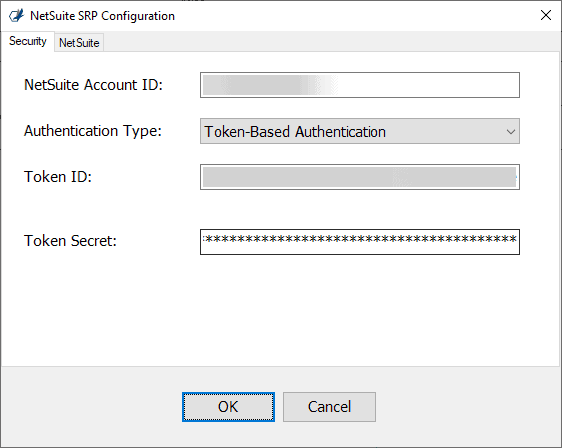This screenshot has height=448, width=562.
Task: Click the NetSuite SRP Configuration title text
Action: (103, 16)
